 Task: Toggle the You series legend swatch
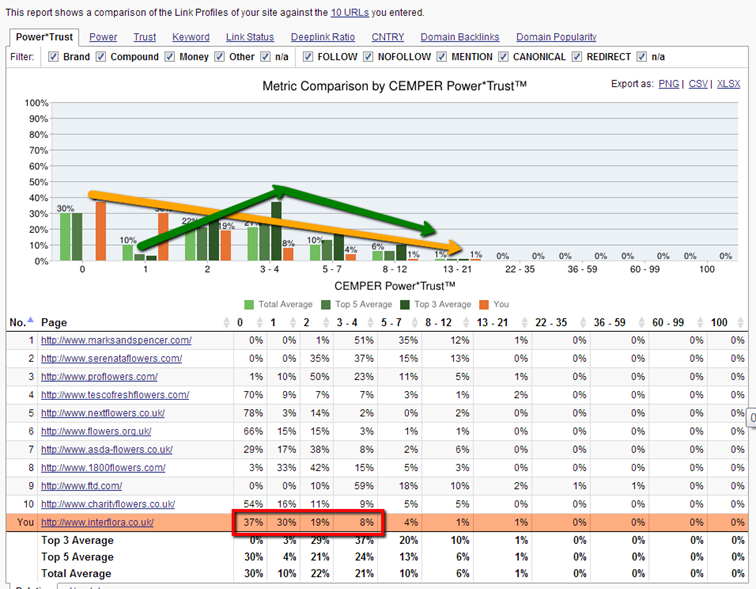484,305
